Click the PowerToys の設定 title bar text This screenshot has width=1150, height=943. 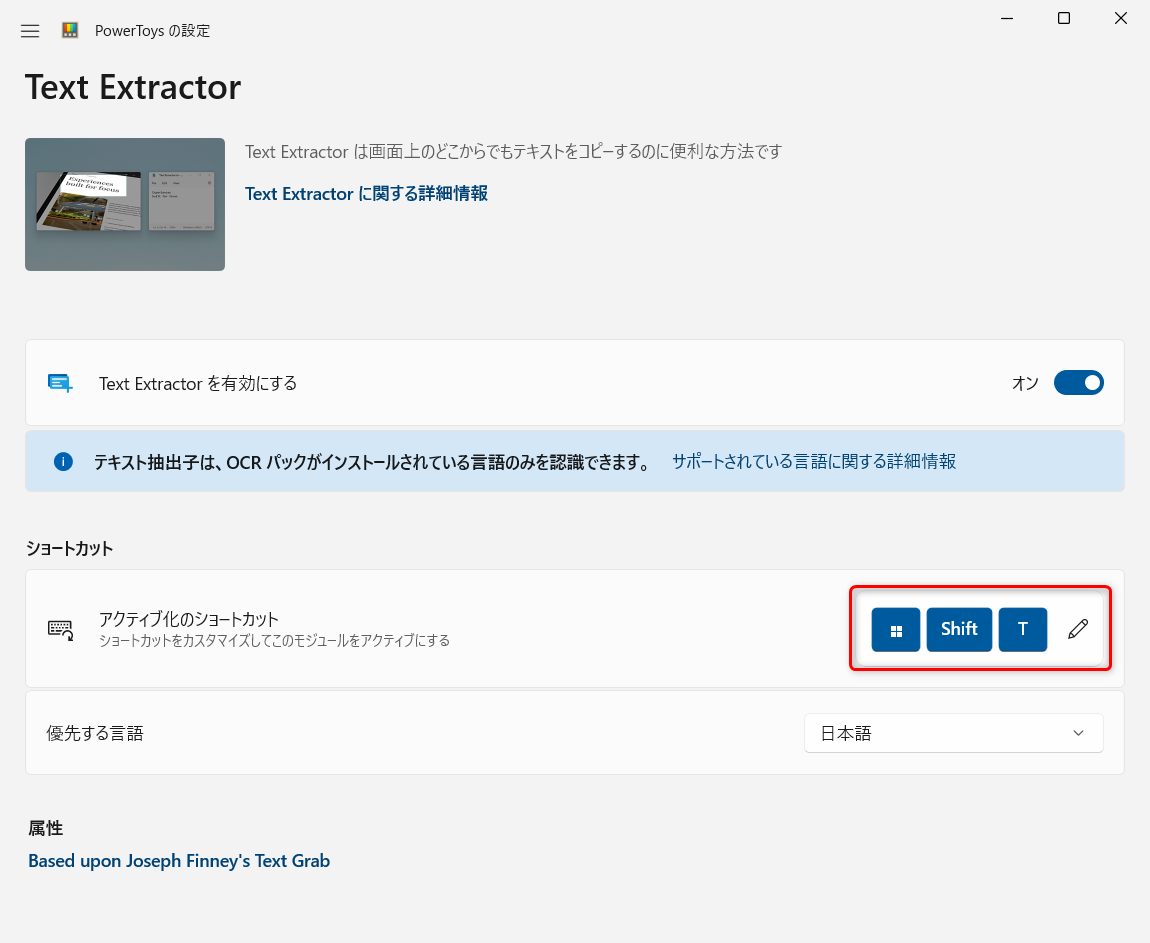click(x=153, y=30)
